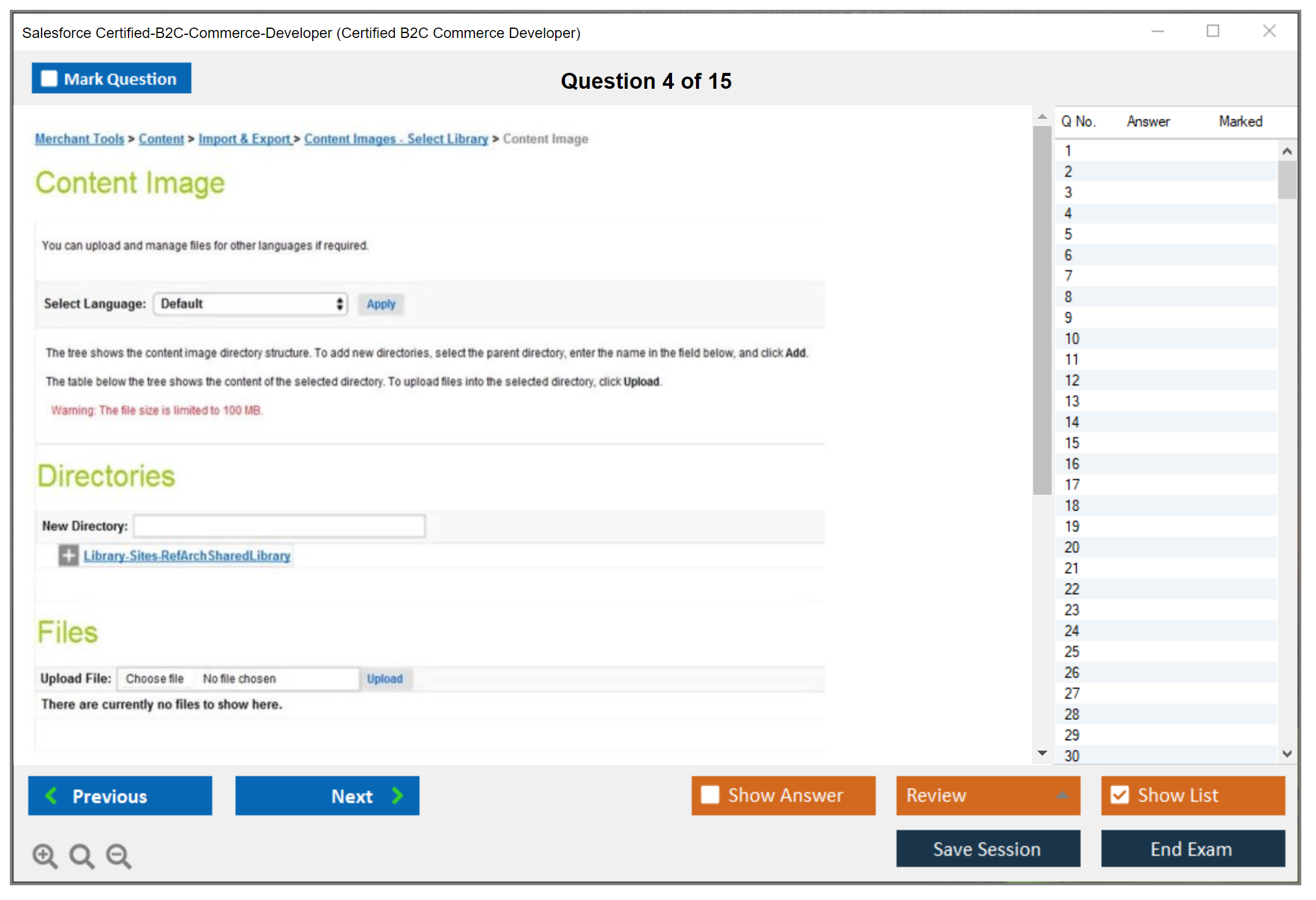Tick the Mark Question checkbox

(49, 79)
